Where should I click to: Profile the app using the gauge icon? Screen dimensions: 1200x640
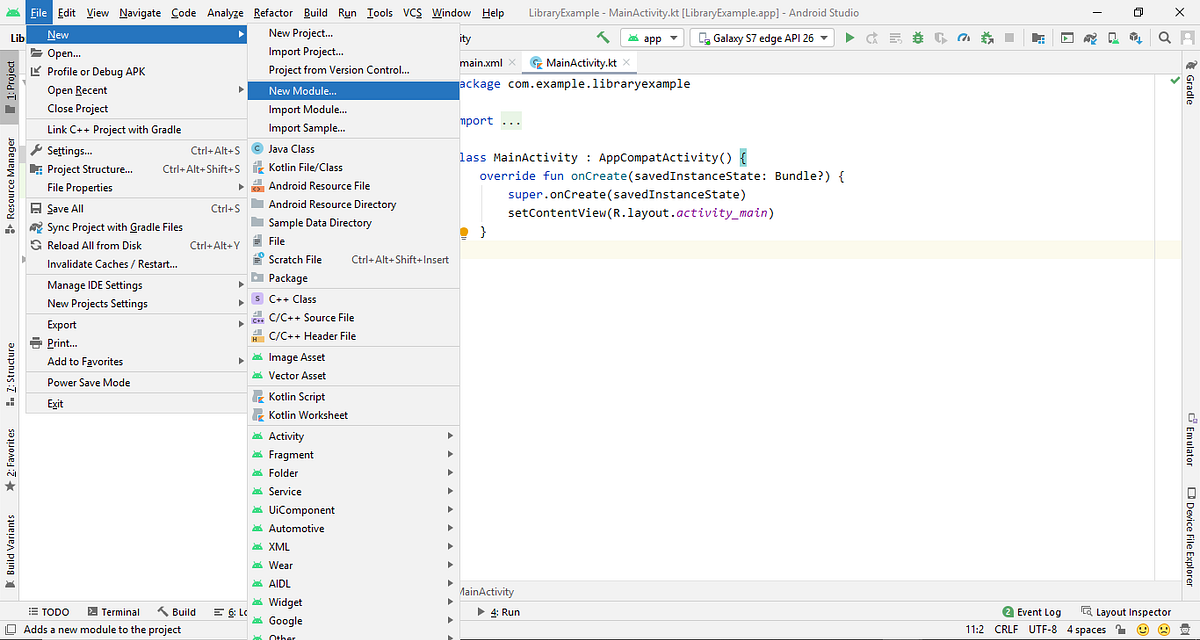[x=963, y=36]
